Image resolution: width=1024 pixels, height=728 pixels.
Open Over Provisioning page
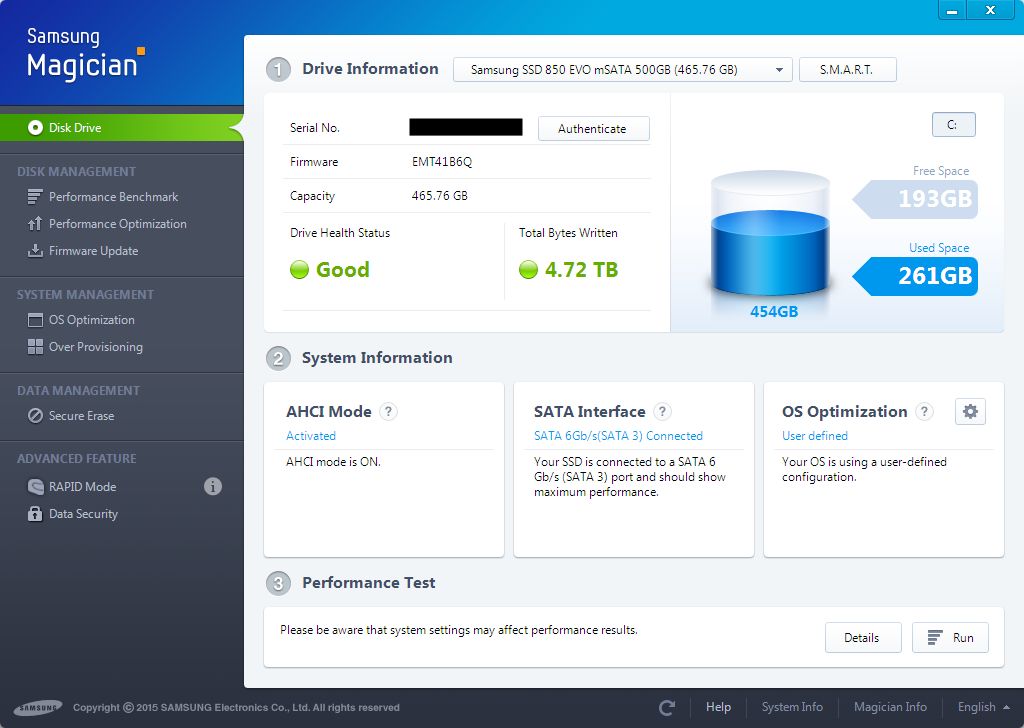pyautogui.click(x=95, y=347)
